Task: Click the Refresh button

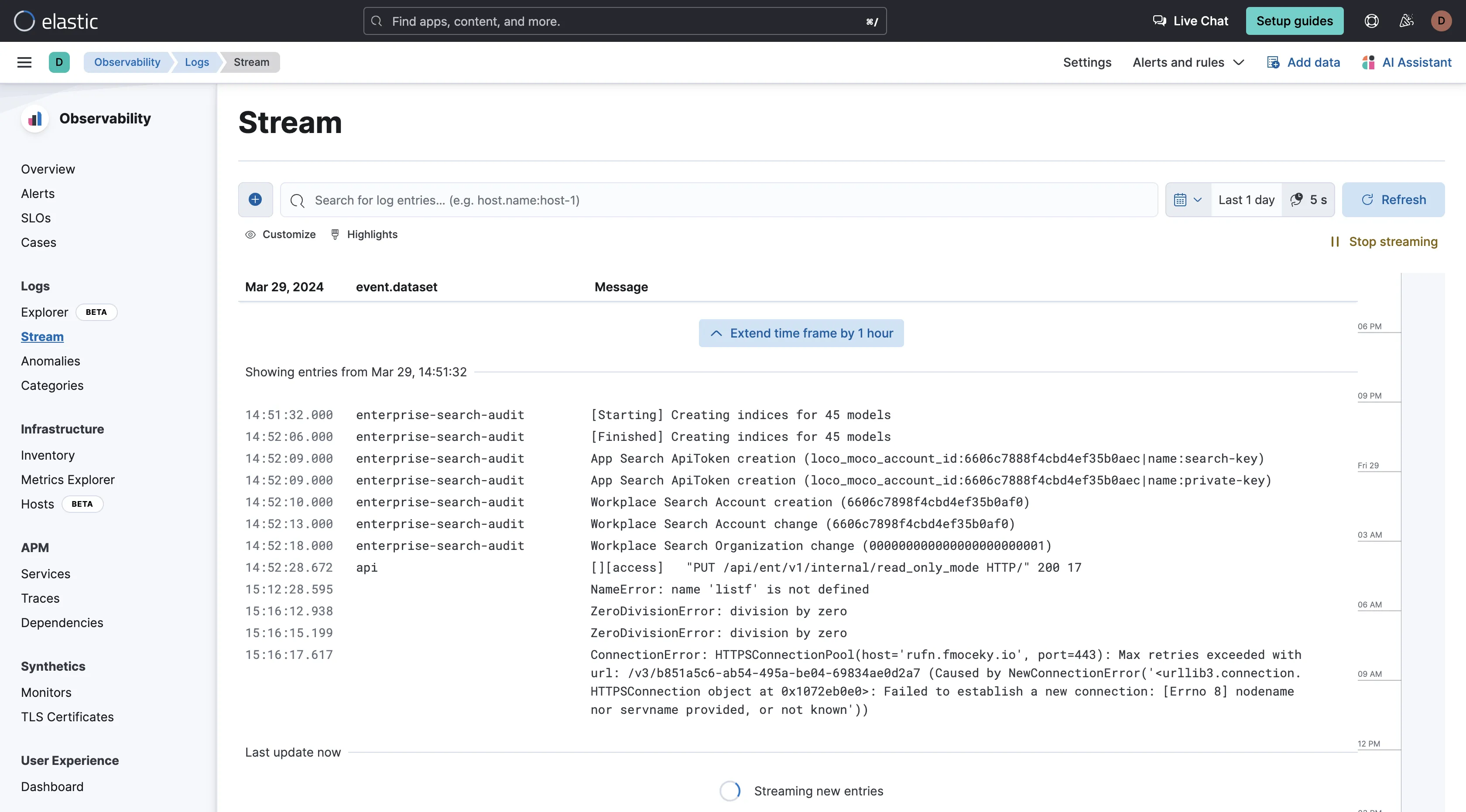Action: pos(1393,200)
